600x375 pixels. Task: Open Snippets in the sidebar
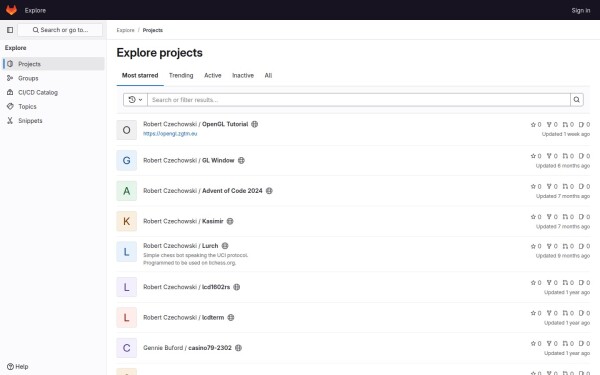54,121
